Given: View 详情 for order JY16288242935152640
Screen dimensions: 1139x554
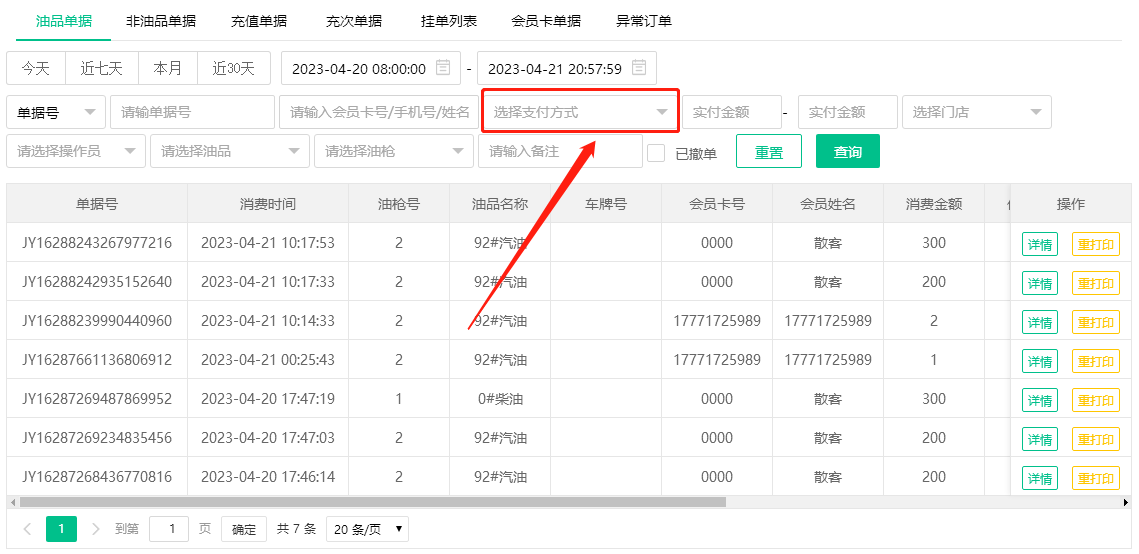Looking at the screenshot, I should point(1040,283).
